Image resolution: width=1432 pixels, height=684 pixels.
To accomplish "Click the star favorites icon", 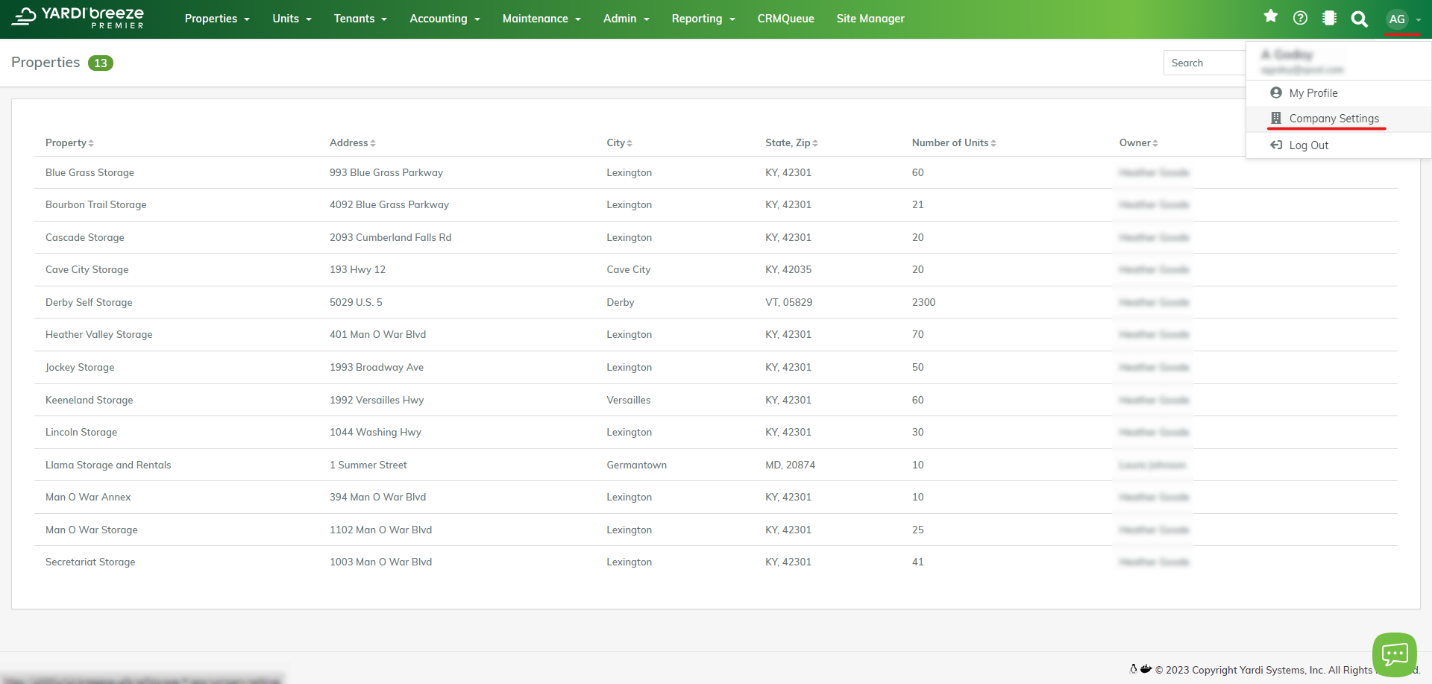I will click(x=1271, y=17).
